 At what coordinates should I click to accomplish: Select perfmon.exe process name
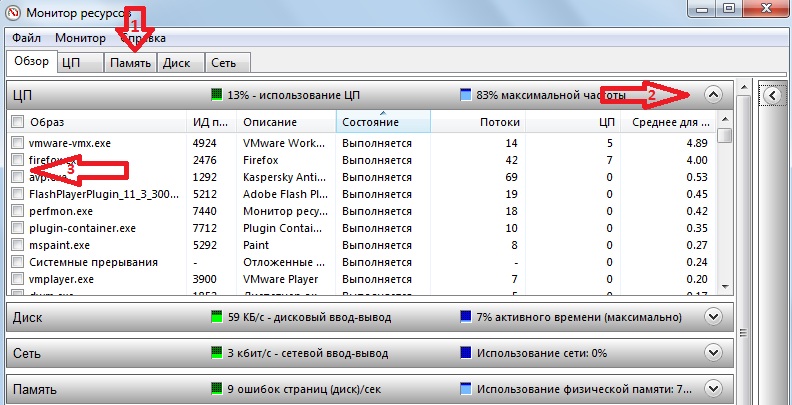[61, 211]
